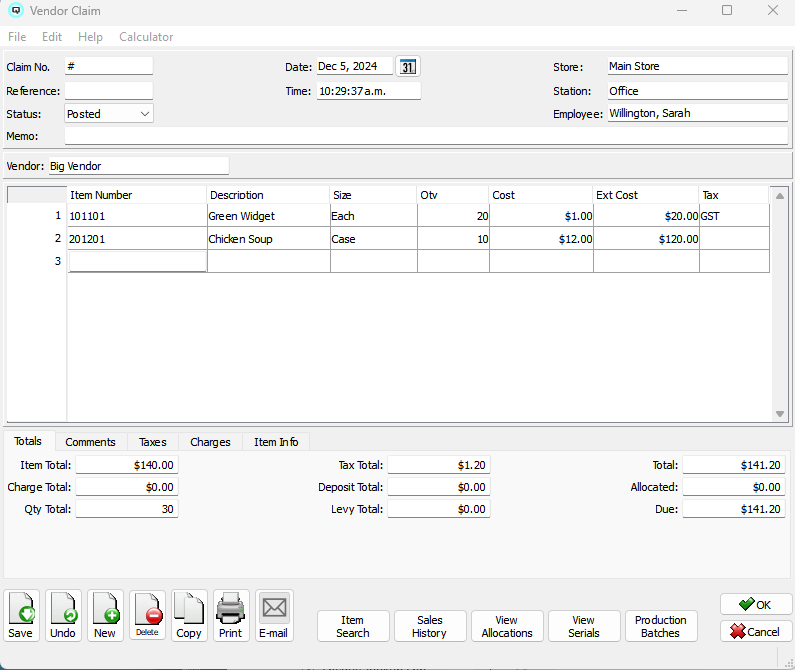Screen dimensions: 795x670
Task: Switch to the Comments tab
Action: point(90,442)
